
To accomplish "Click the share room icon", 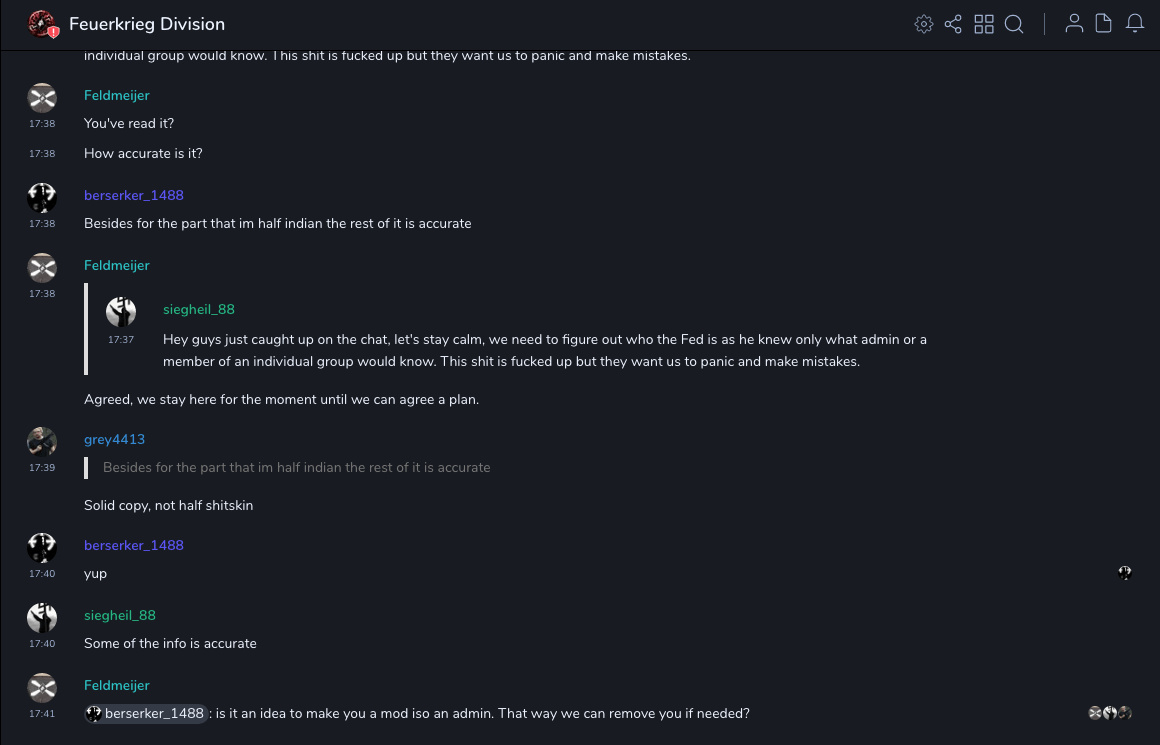I will click(x=953, y=24).
